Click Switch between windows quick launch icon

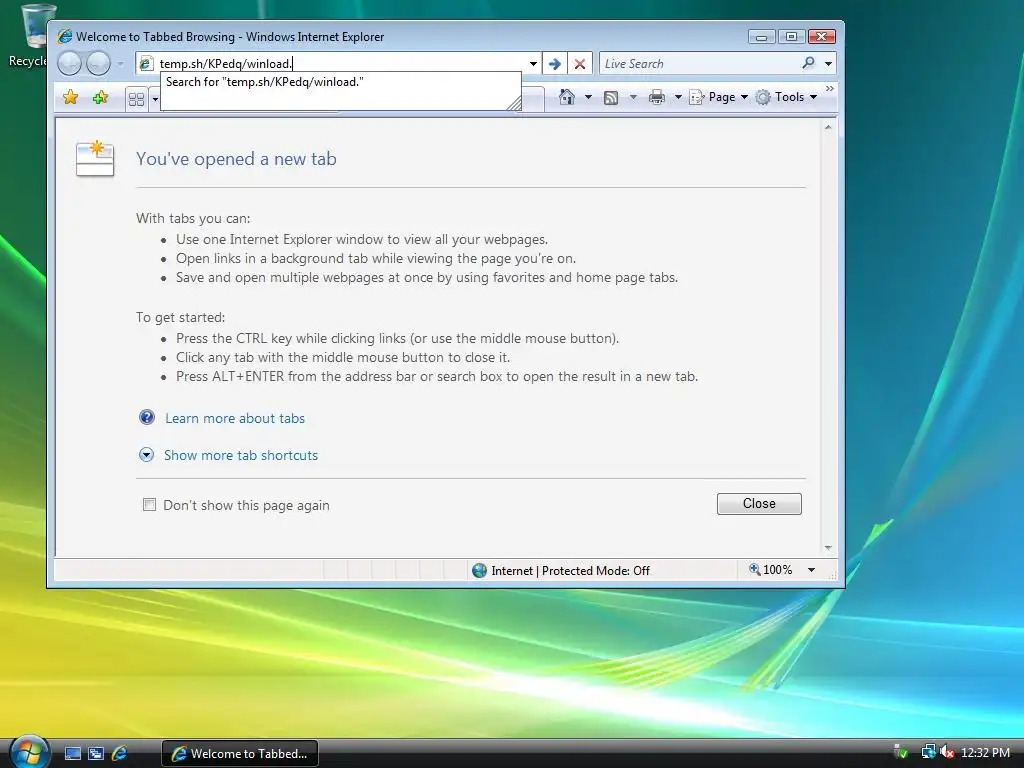[x=96, y=754]
